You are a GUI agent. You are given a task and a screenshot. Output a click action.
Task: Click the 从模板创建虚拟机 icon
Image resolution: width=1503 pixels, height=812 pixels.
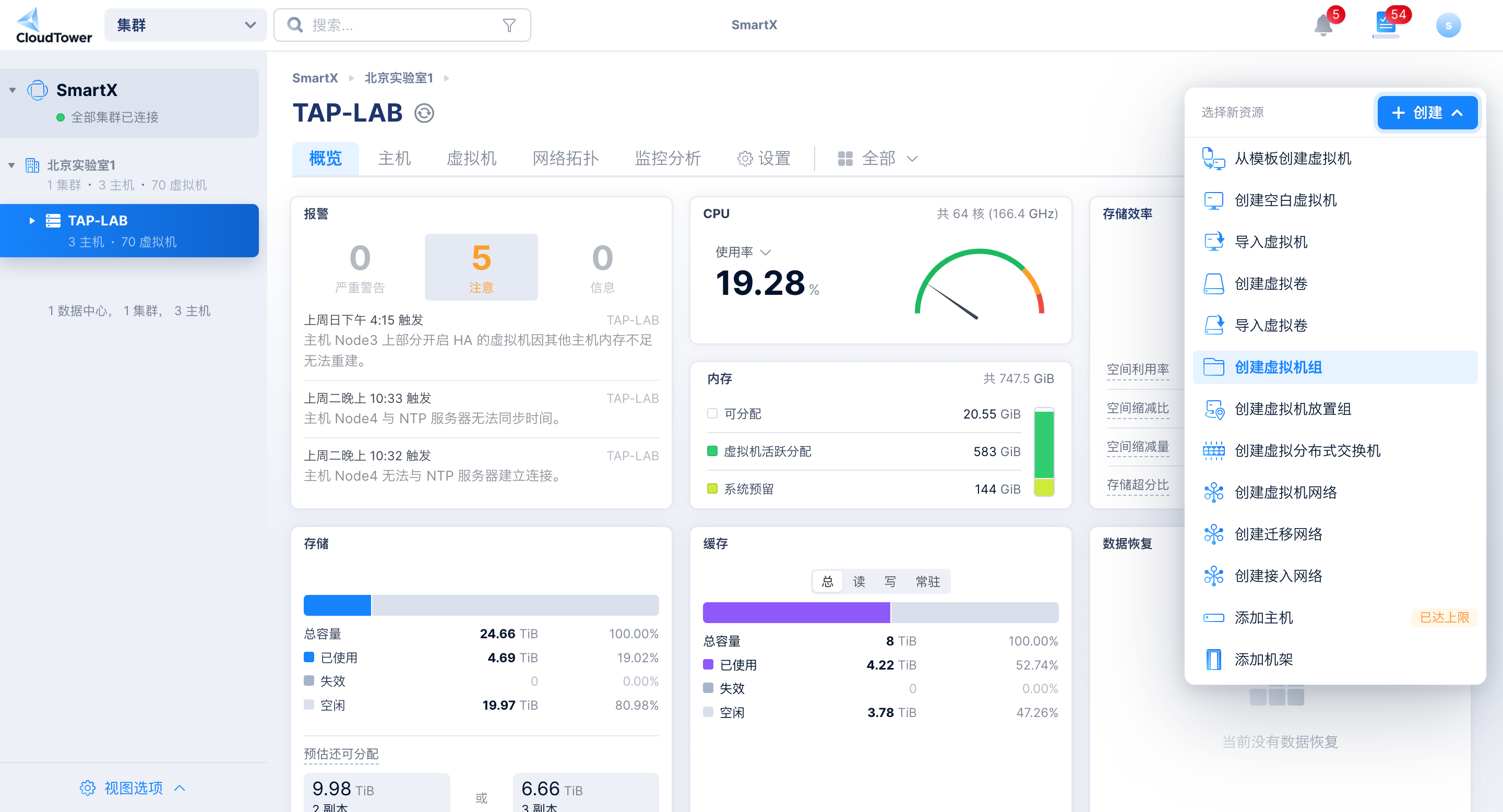point(1213,159)
